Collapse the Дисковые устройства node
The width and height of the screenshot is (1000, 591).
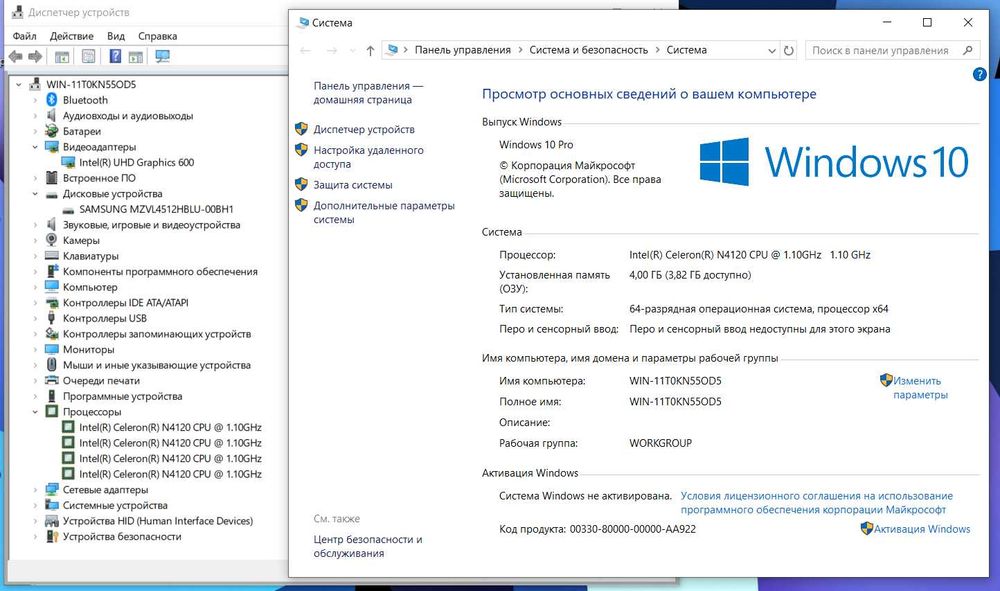coord(35,194)
